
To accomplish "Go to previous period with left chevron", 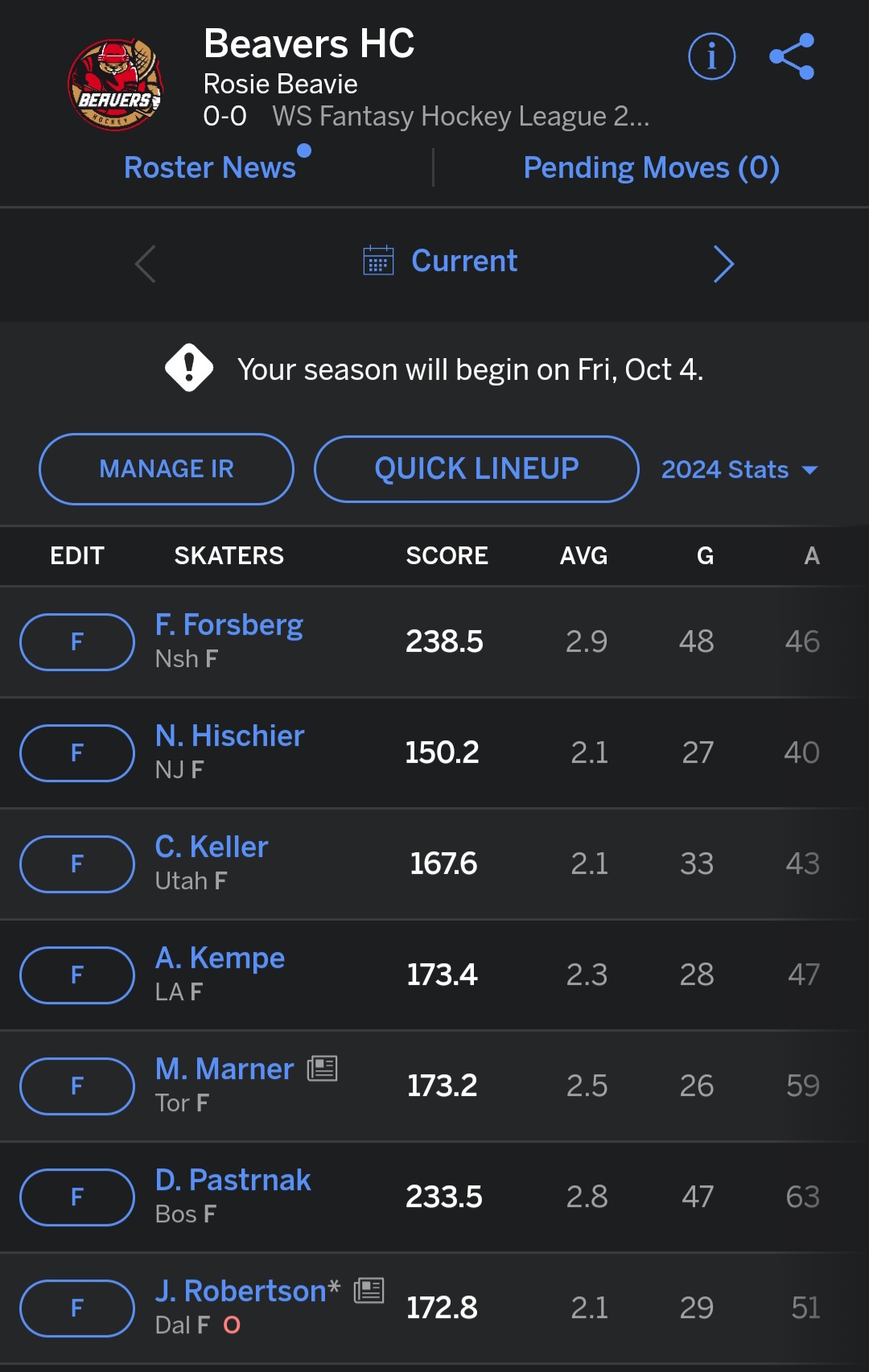I will click(x=146, y=264).
